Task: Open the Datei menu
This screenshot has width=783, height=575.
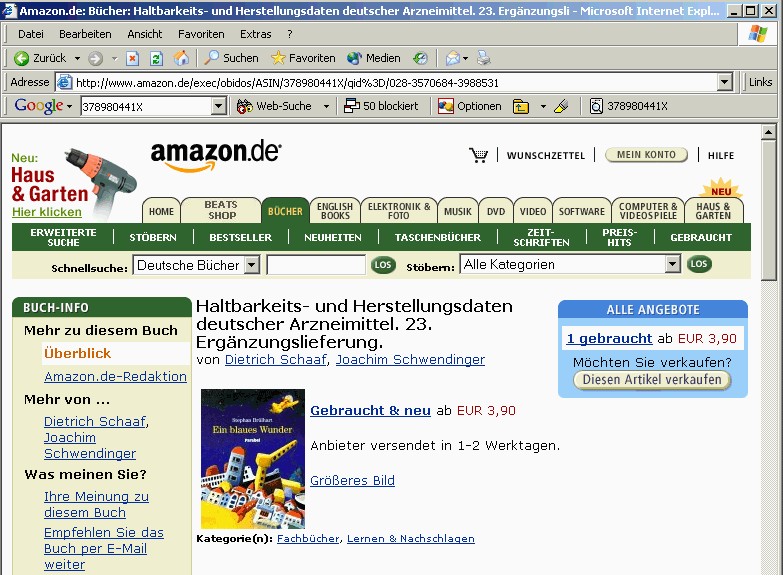Action: coord(30,34)
